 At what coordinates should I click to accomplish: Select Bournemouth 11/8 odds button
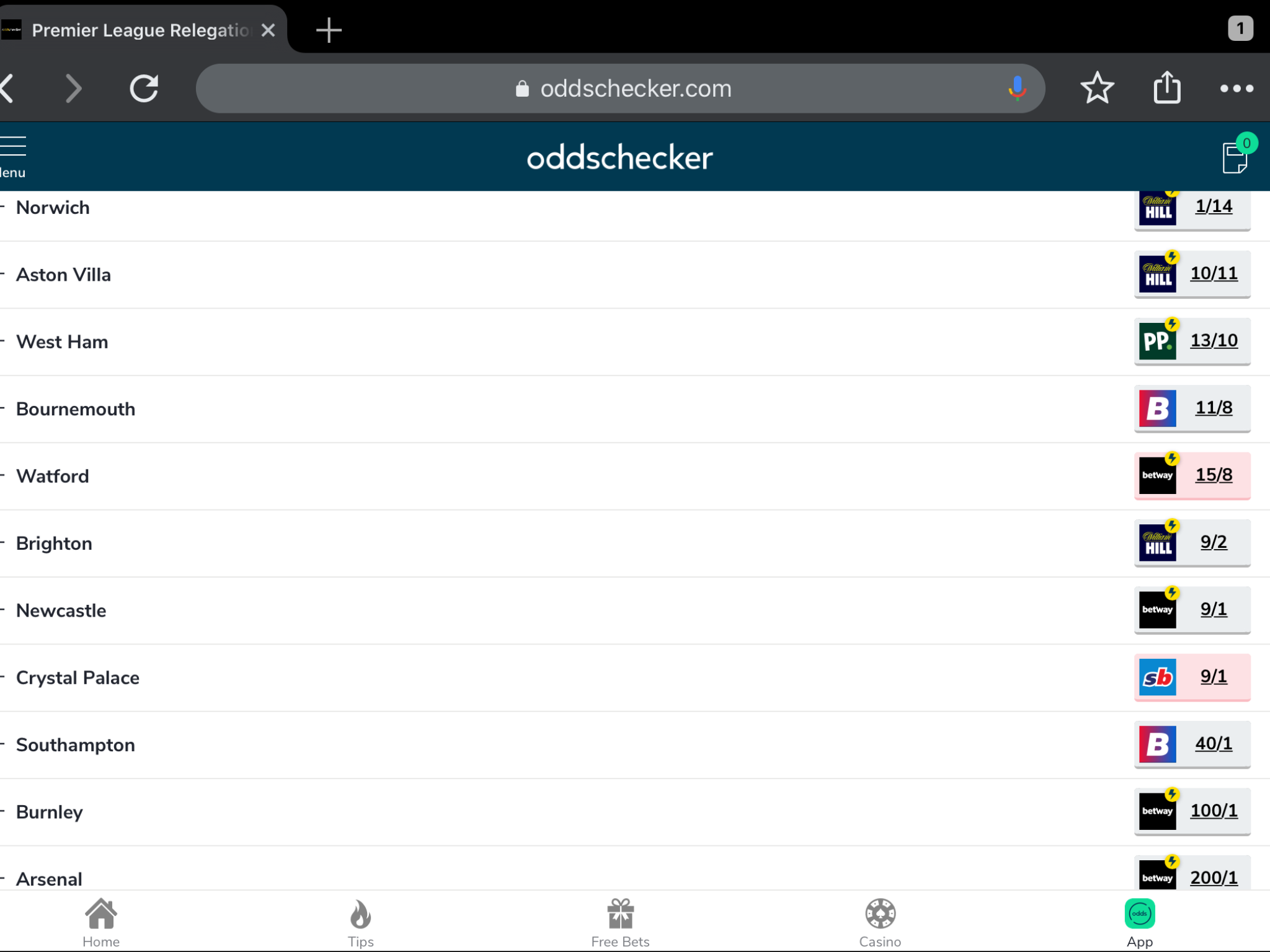(x=1192, y=408)
